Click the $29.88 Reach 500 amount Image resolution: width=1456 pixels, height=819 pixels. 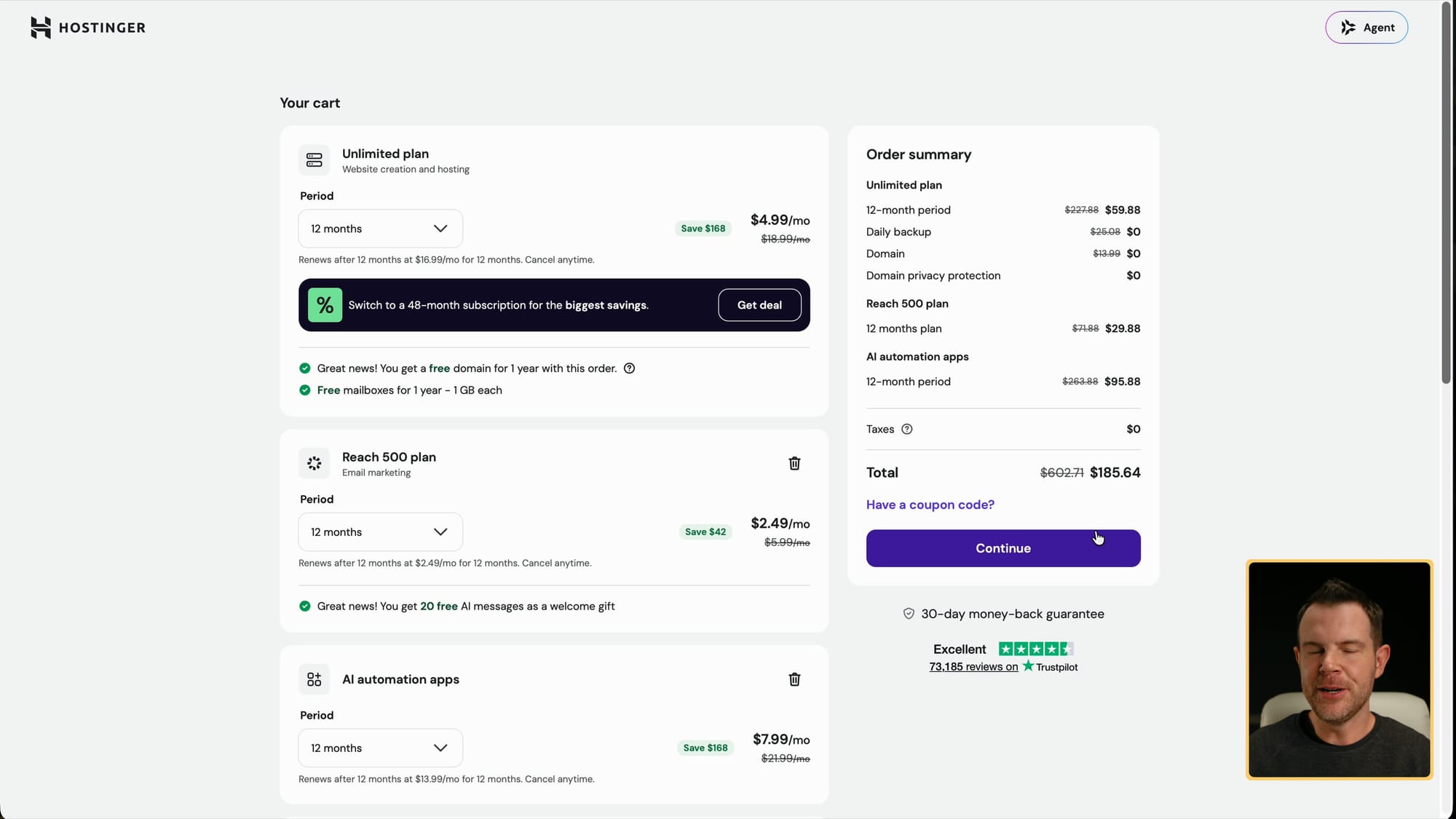coord(1123,328)
